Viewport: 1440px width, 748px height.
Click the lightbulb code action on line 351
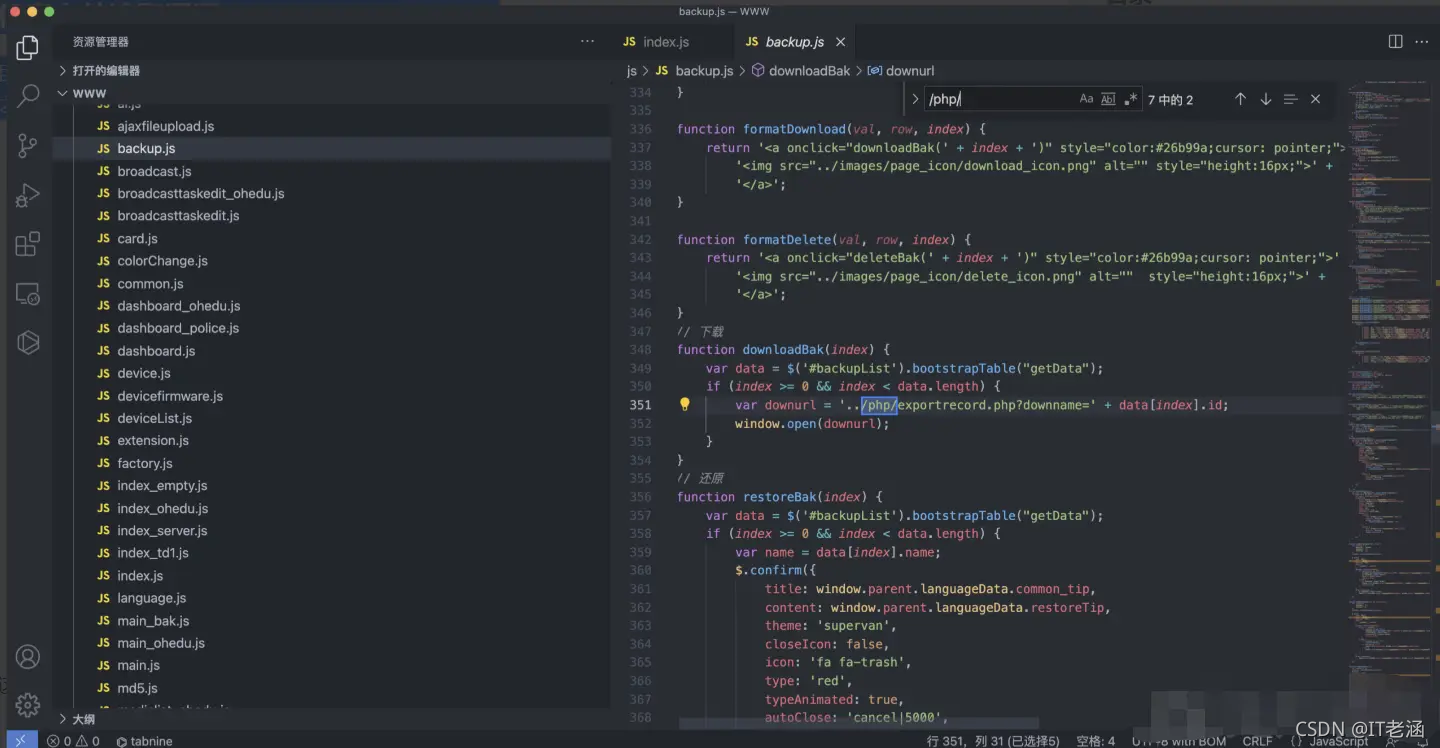click(685, 405)
